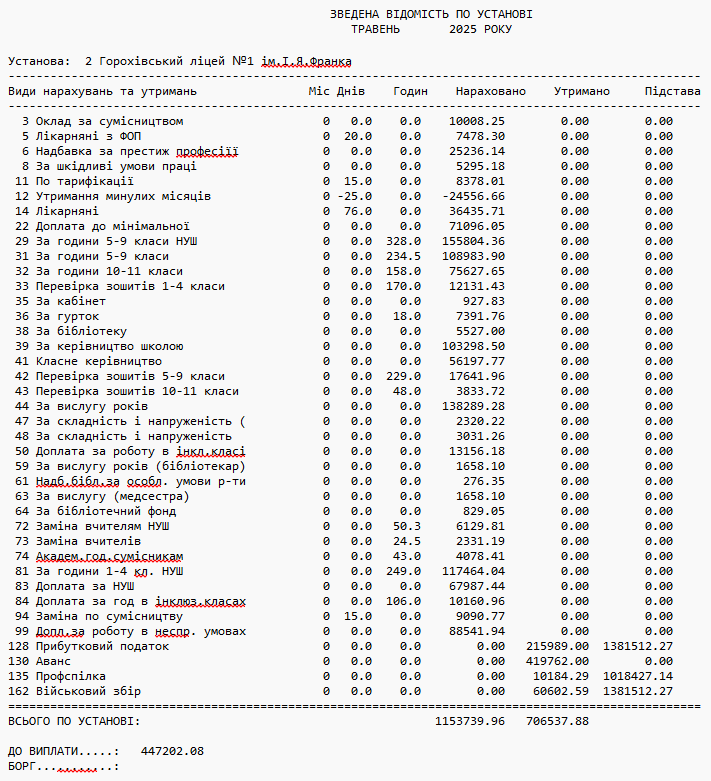Click the "ДО ВИПЛАТИ" amount 447202.08

coord(172,750)
